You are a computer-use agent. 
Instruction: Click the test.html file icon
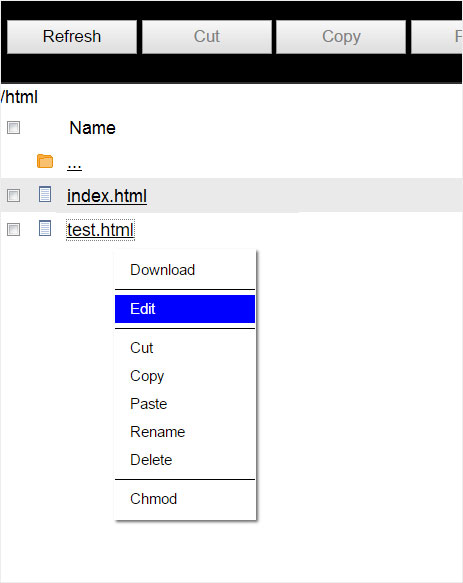(x=45, y=228)
